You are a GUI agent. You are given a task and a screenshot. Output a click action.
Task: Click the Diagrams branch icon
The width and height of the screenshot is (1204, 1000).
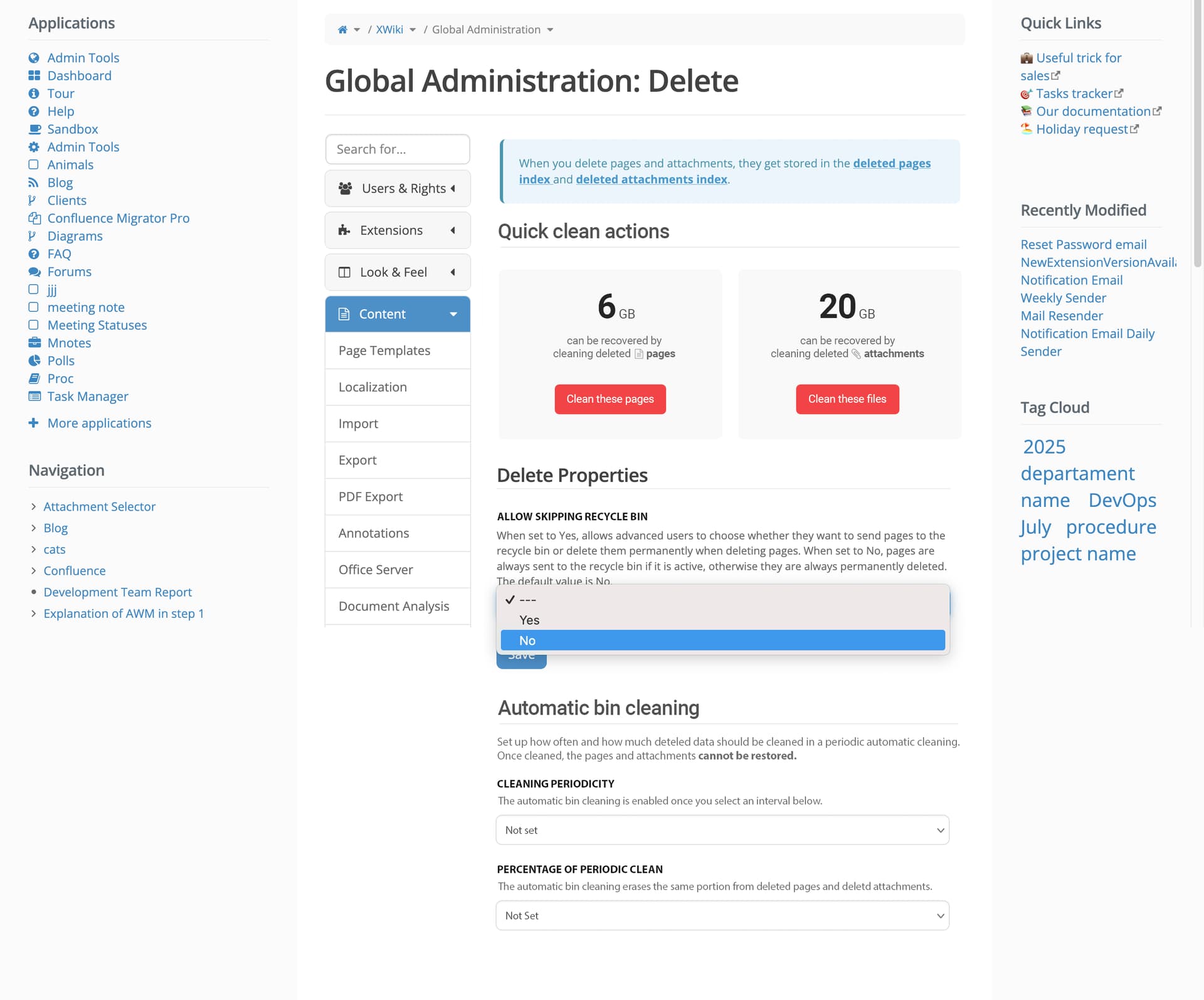[32, 236]
